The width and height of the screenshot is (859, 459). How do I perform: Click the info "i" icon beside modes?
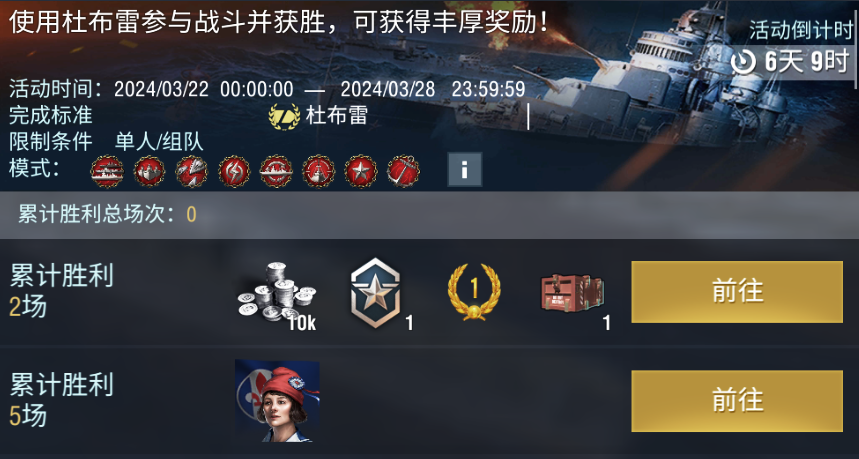tap(465, 170)
